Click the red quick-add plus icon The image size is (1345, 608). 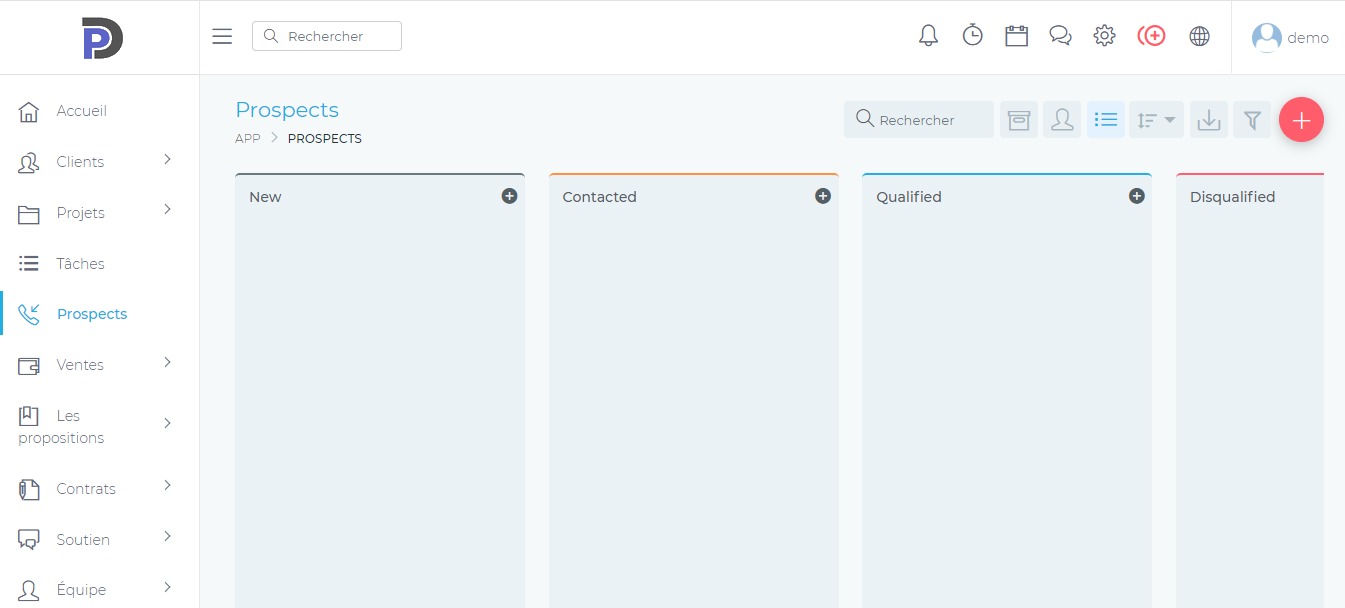[1152, 36]
